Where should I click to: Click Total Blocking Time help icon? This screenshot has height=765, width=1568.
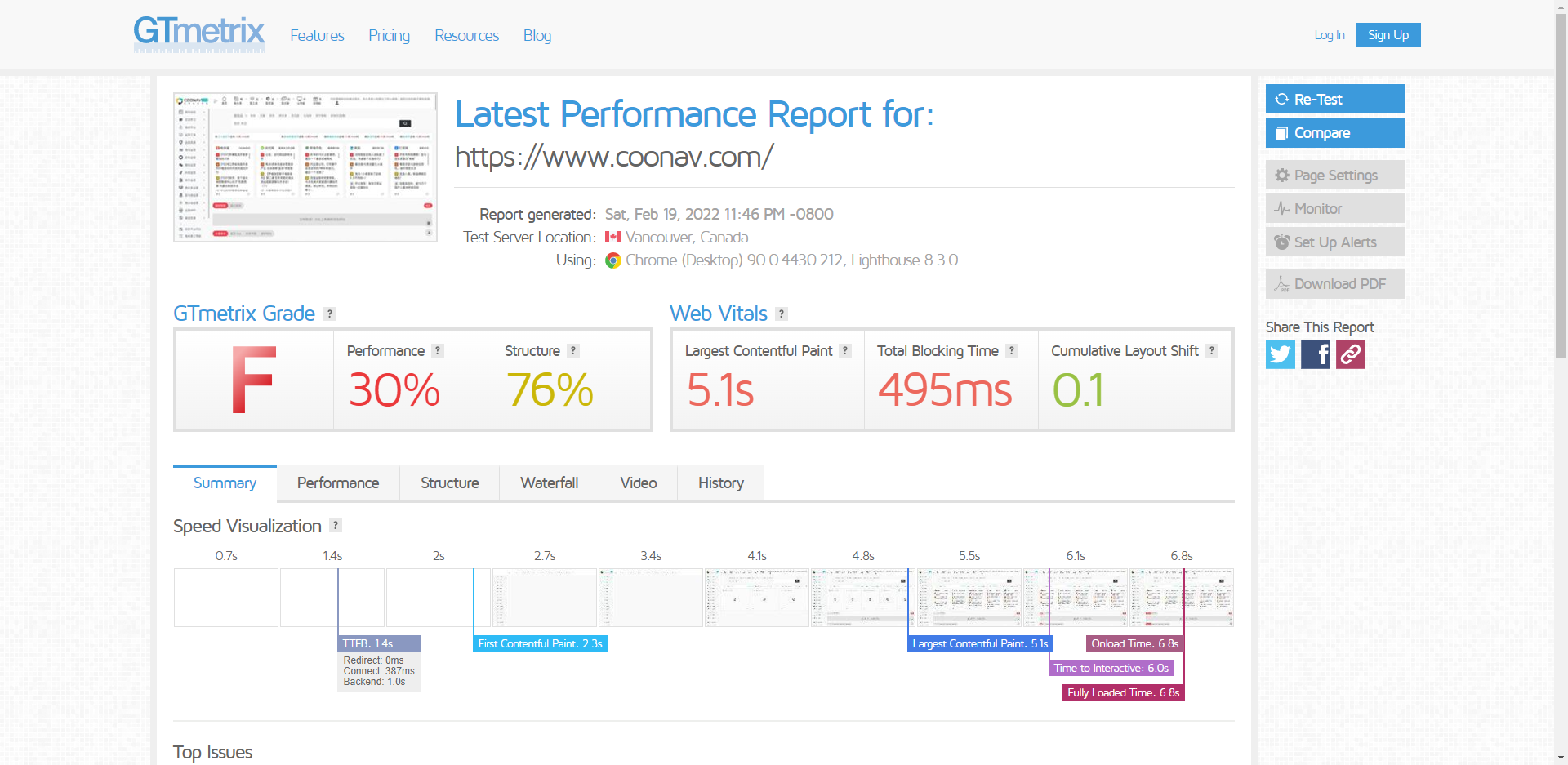click(1012, 350)
